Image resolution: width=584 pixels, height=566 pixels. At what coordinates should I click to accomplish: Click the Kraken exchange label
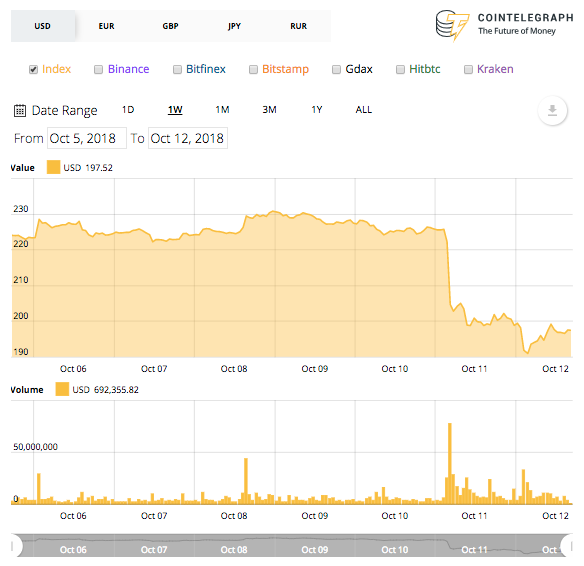(x=495, y=69)
